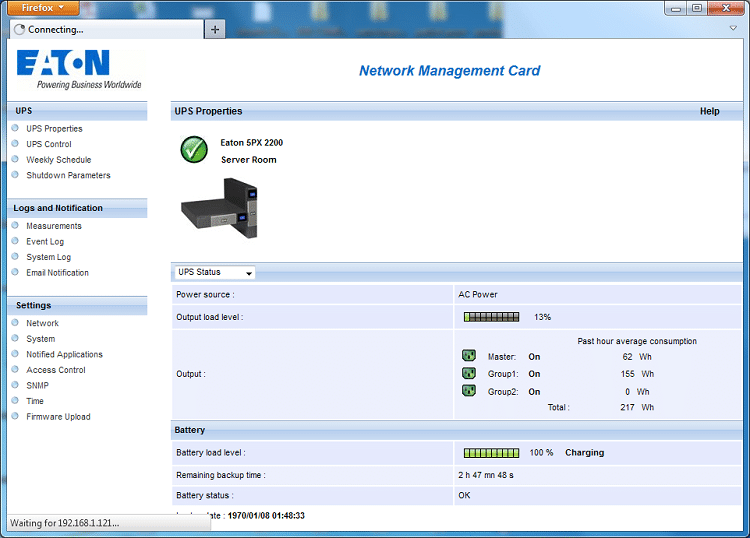Click the bullet icon beside Network
Screen dimensions: 750x538
[x=15, y=323]
